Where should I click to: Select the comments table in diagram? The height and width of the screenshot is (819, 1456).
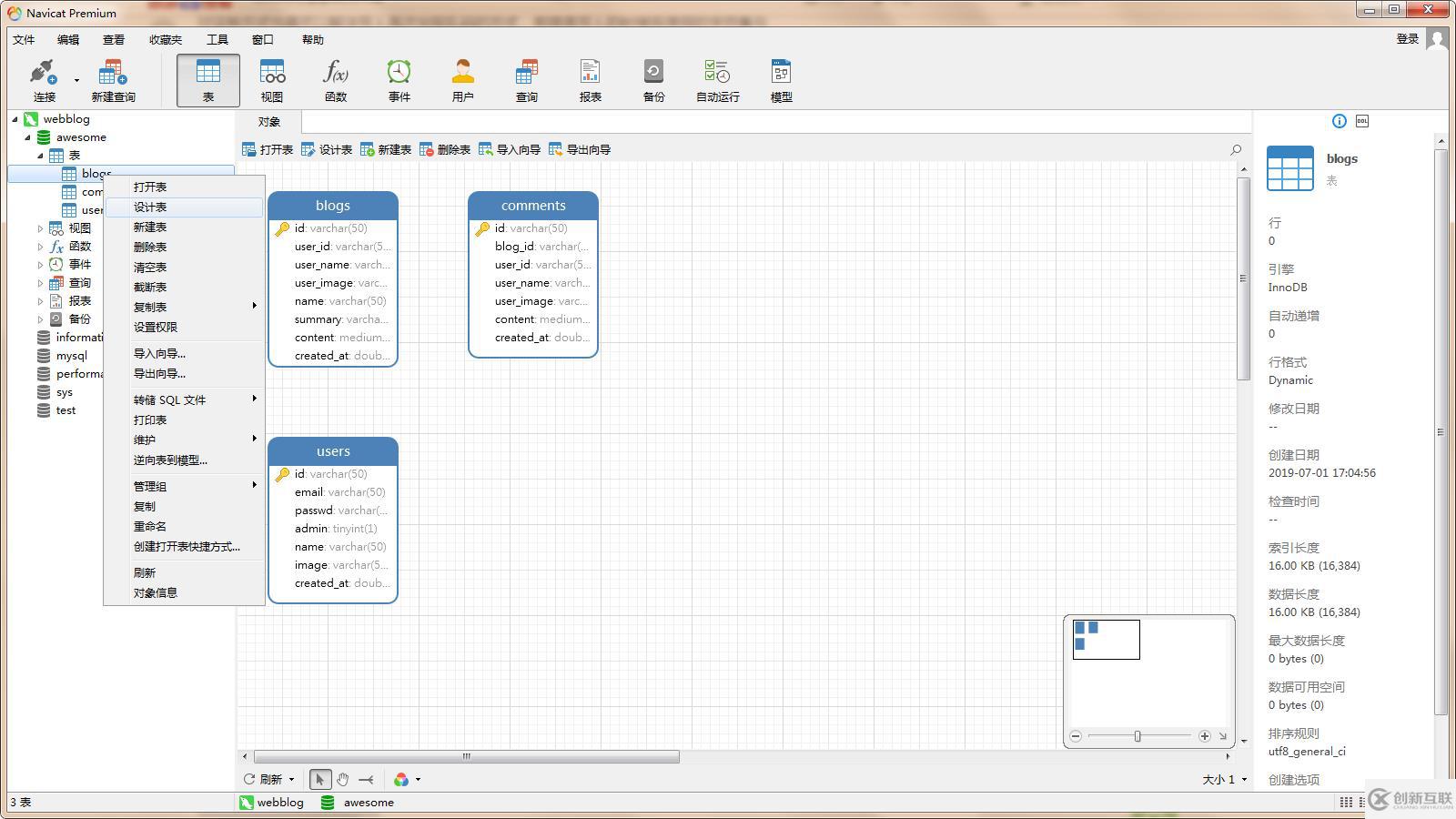[533, 206]
